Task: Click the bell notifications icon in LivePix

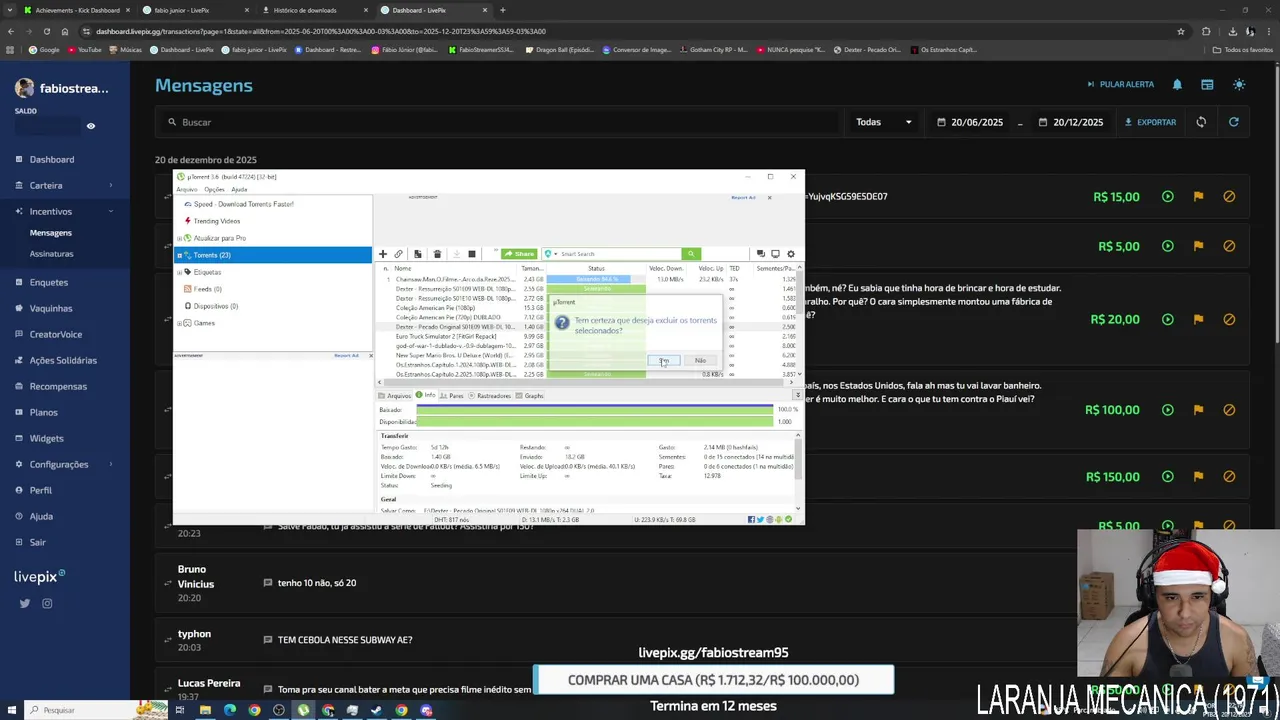Action: click(x=1177, y=85)
